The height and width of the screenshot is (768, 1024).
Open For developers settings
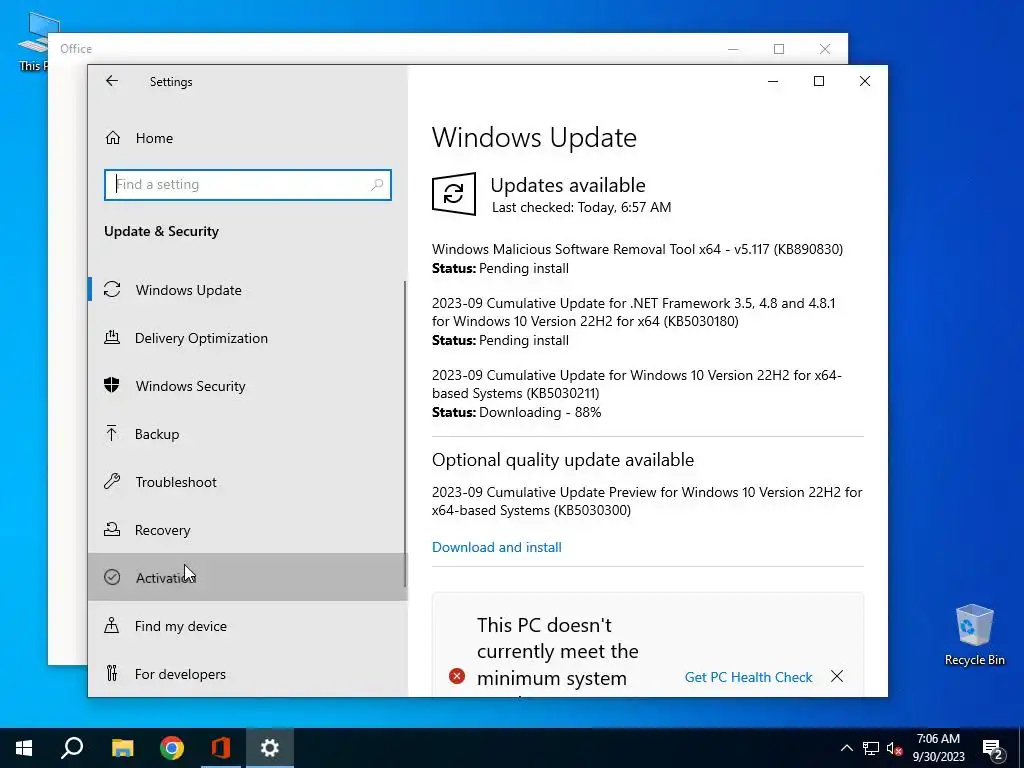247,674
